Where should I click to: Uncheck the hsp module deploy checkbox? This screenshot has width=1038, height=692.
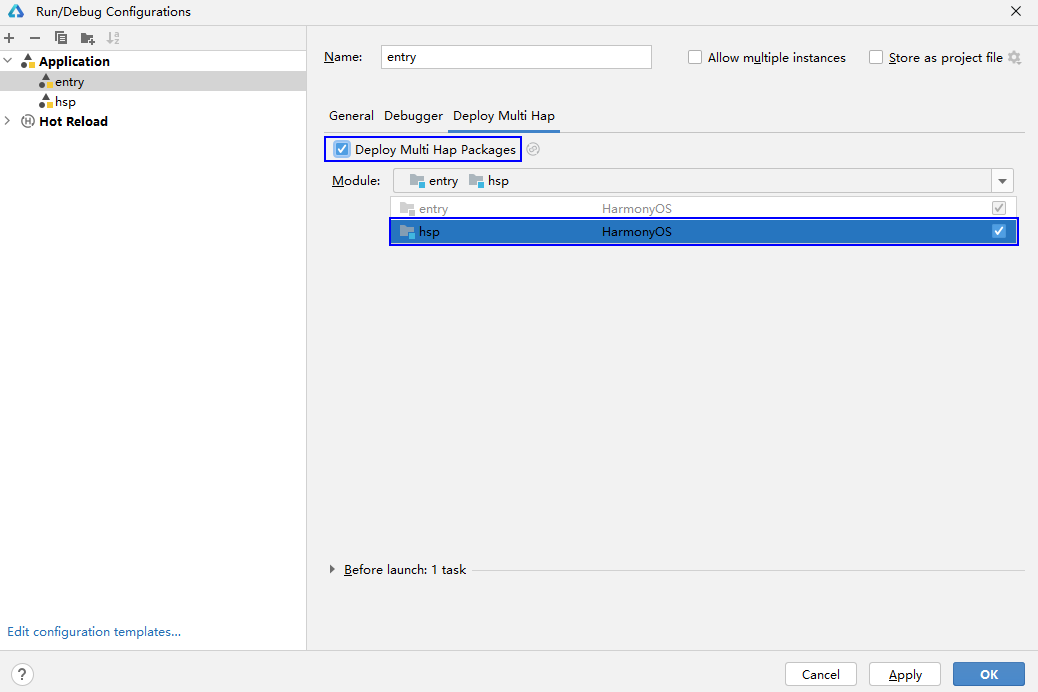[x=998, y=231]
